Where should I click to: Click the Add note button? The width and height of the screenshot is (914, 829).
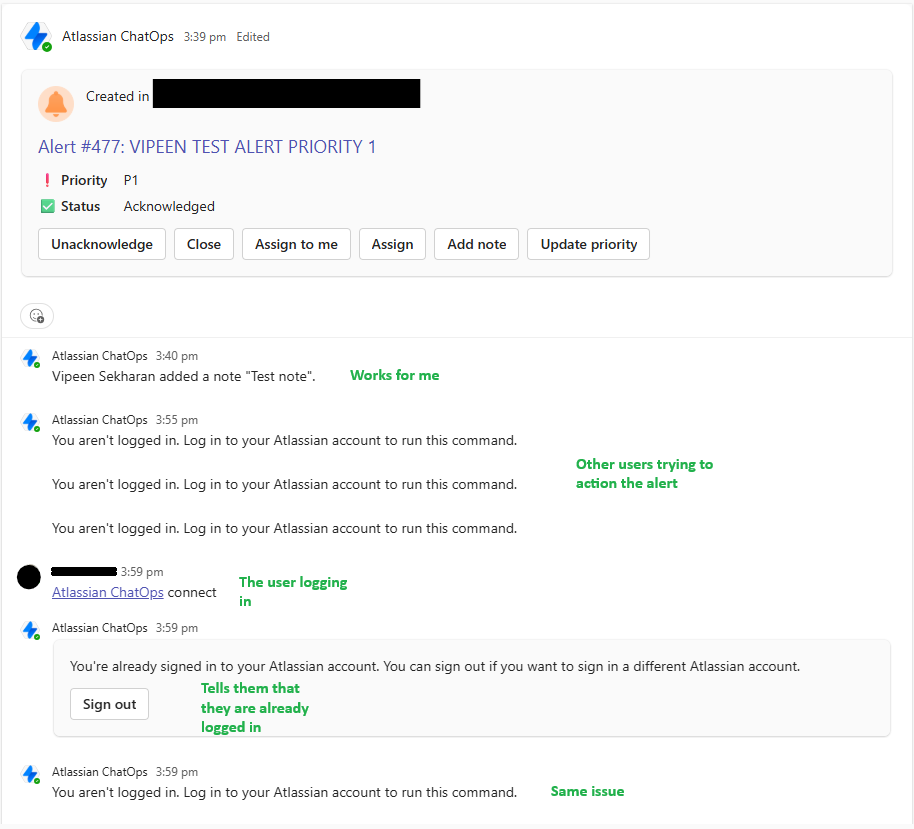pos(476,244)
